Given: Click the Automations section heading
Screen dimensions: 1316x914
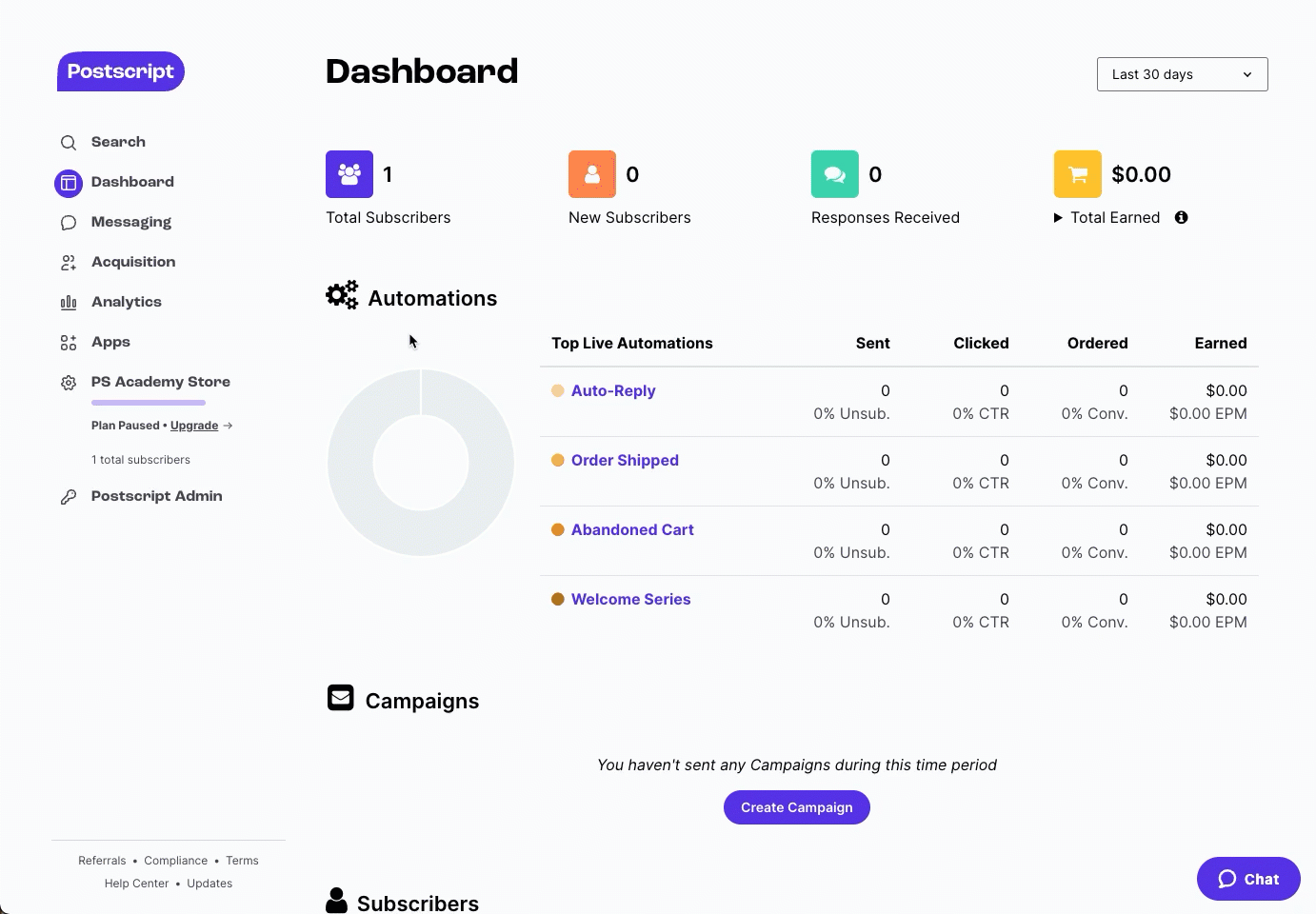Looking at the screenshot, I should tap(432, 298).
